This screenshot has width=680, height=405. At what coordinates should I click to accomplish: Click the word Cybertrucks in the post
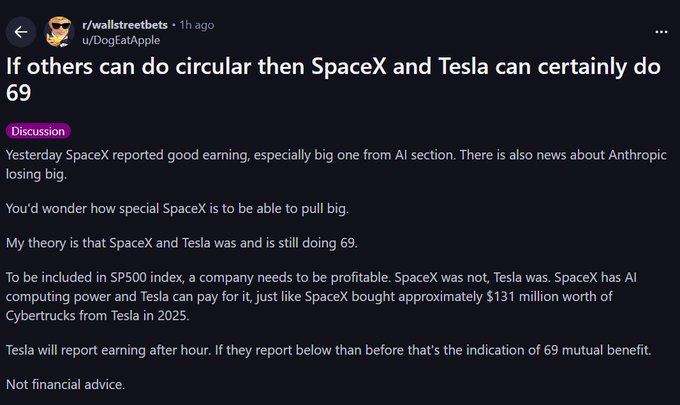tap(41, 316)
